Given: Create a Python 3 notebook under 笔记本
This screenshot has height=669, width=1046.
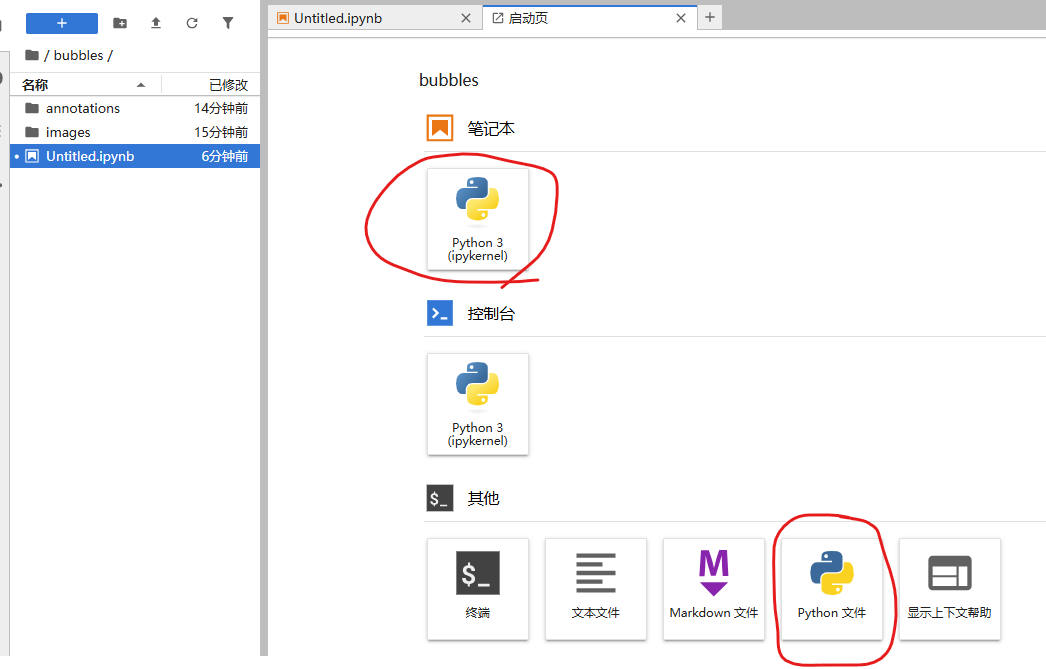Looking at the screenshot, I should 478,219.
